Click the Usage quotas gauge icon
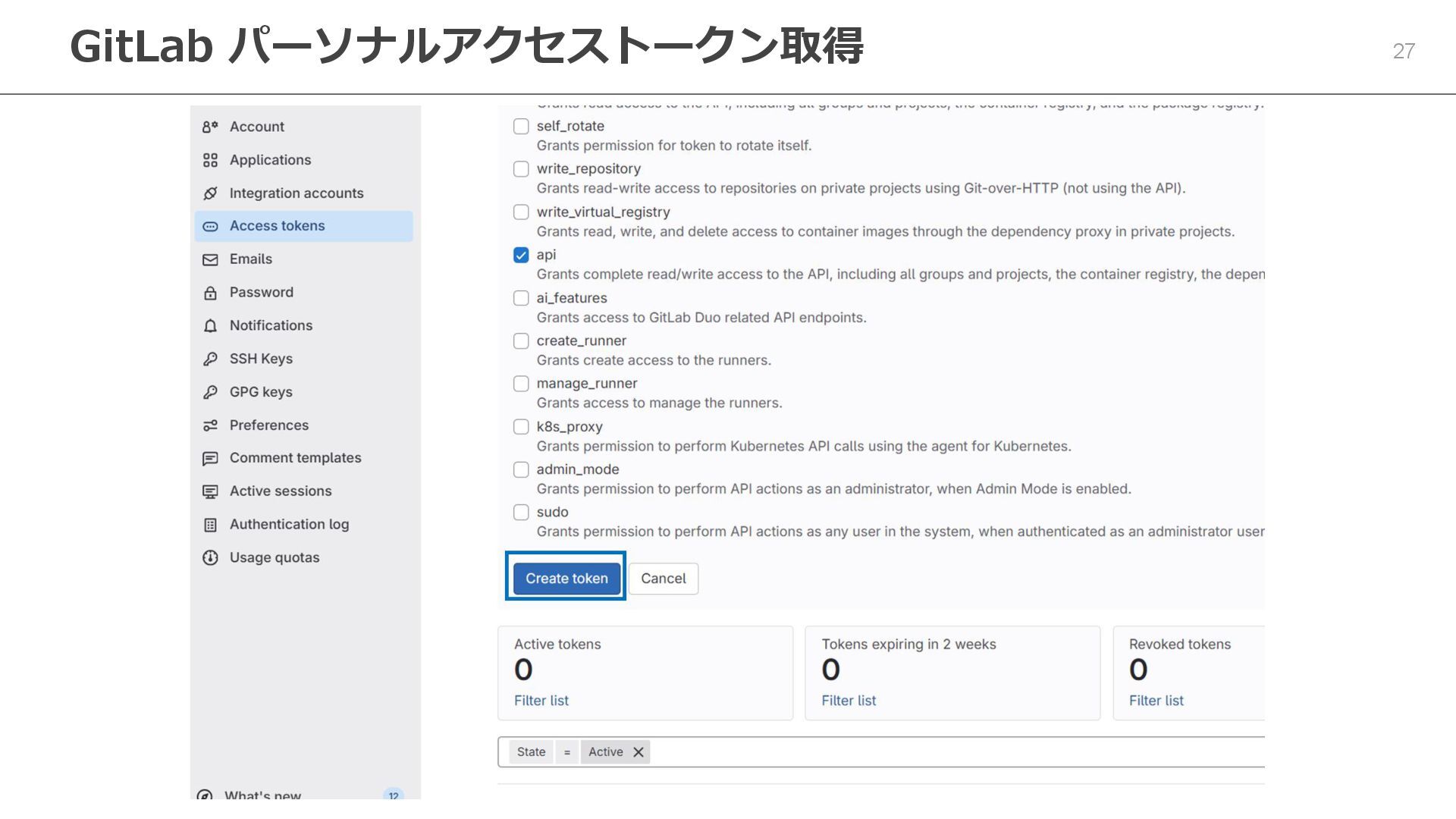 point(210,558)
